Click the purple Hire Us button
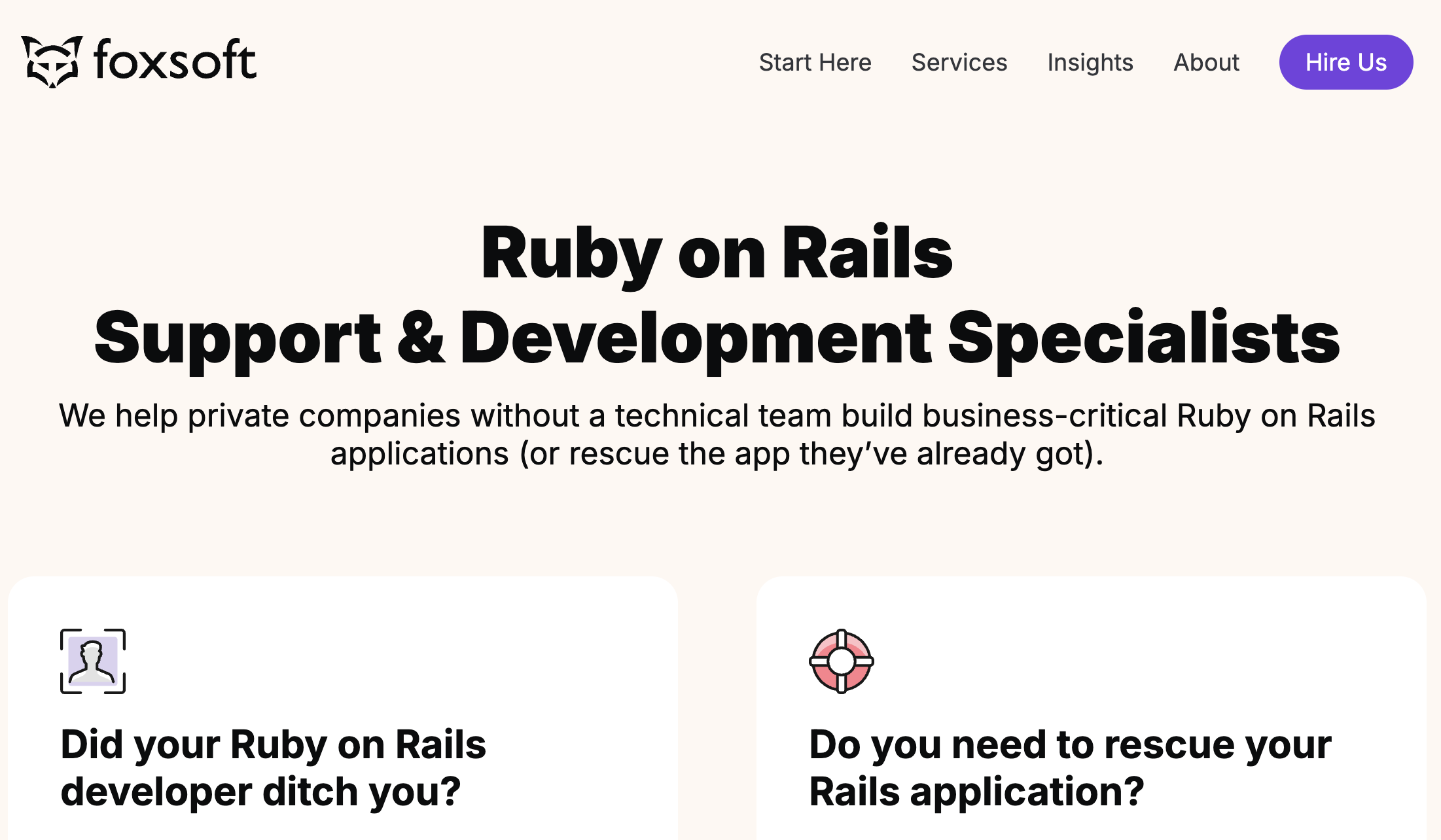 point(1346,62)
